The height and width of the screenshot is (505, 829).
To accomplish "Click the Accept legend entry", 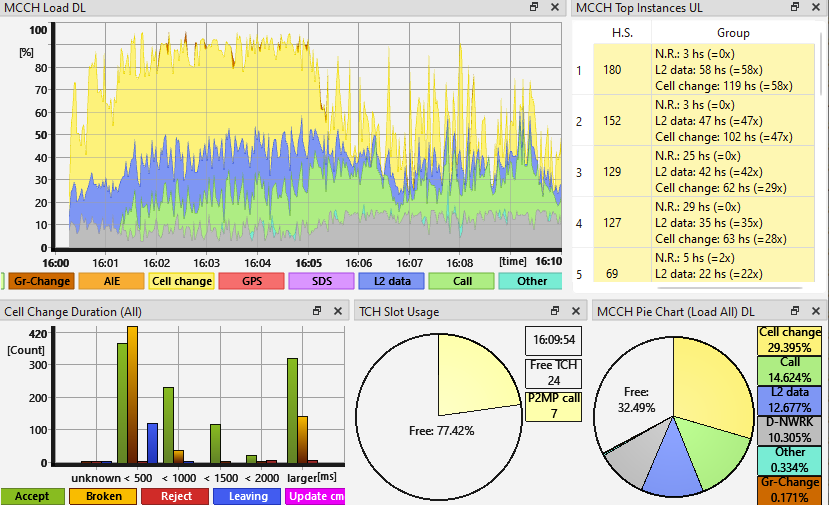I will click(32, 496).
